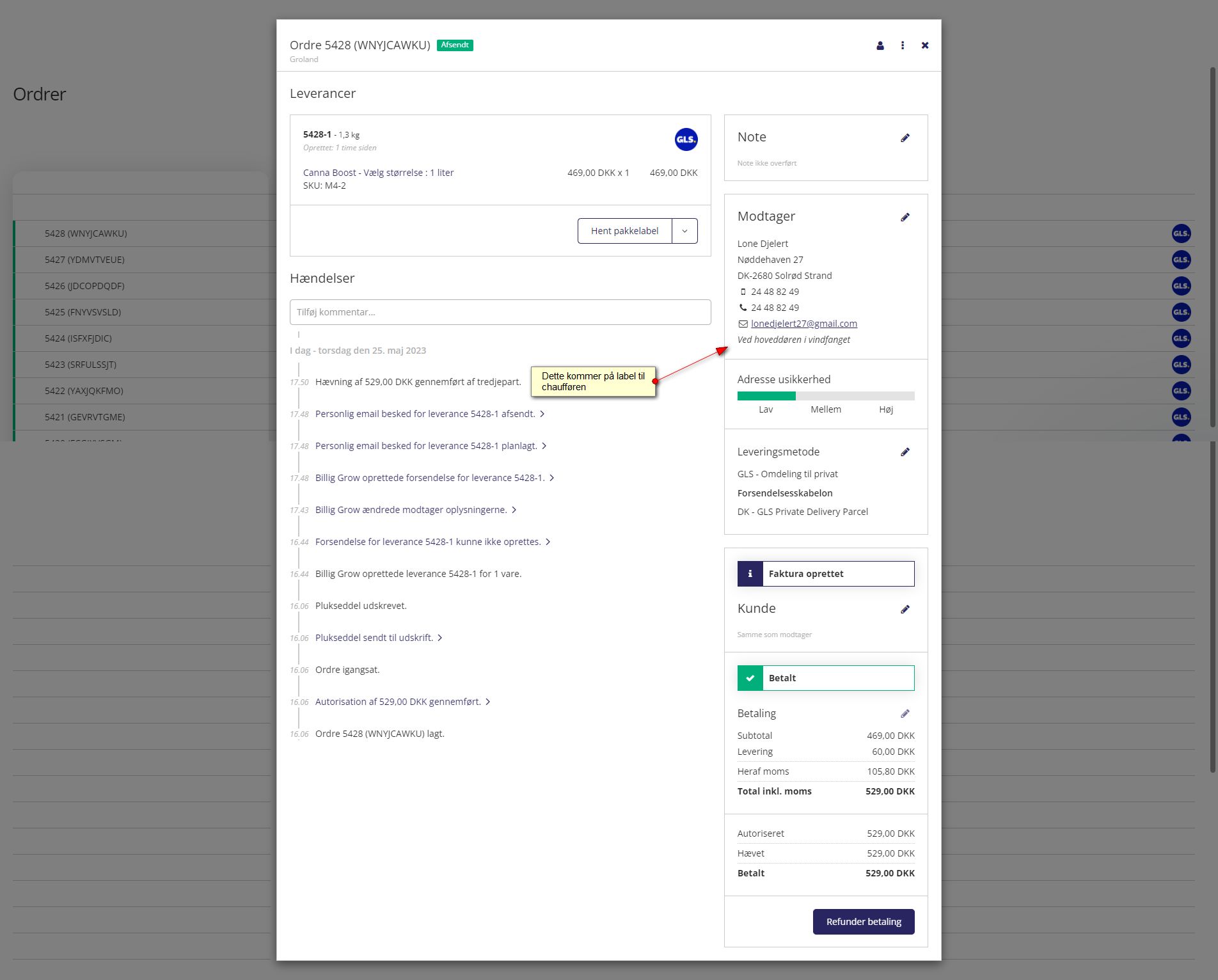Click the 'Hævning af 529,00 DKK' event text
The image size is (1218, 980).
pyautogui.click(x=418, y=382)
